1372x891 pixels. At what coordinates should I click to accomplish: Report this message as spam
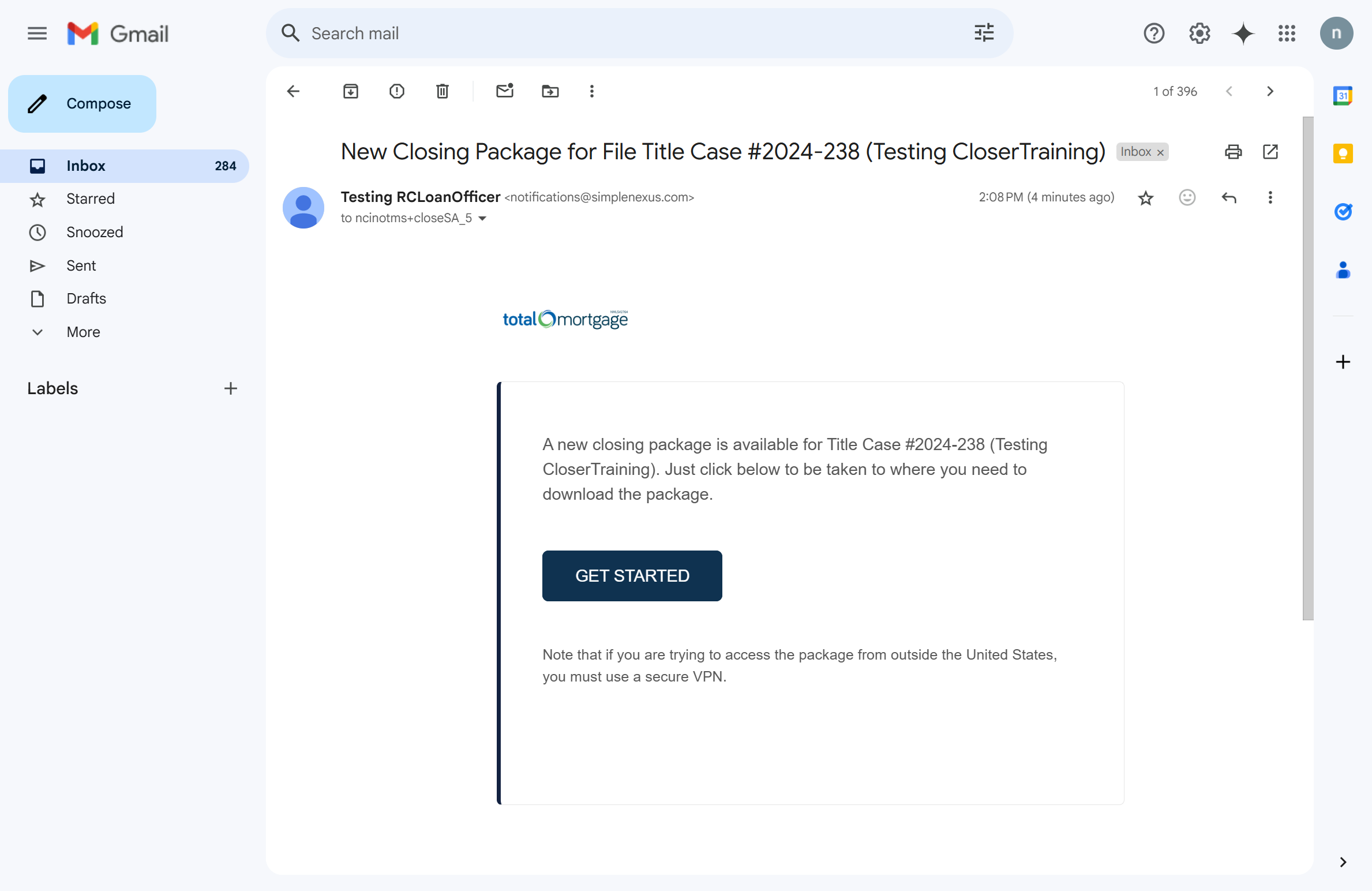click(396, 91)
